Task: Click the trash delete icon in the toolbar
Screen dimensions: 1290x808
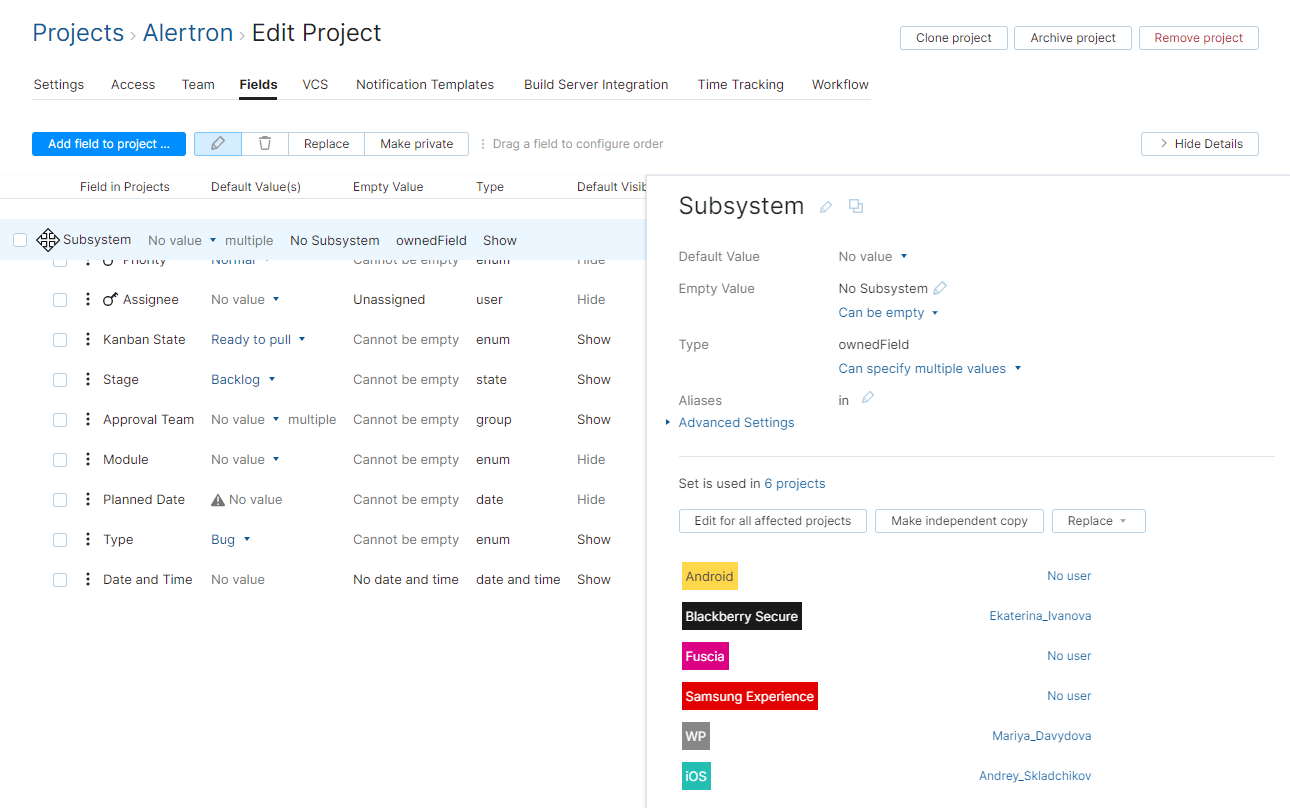Action: (264, 143)
